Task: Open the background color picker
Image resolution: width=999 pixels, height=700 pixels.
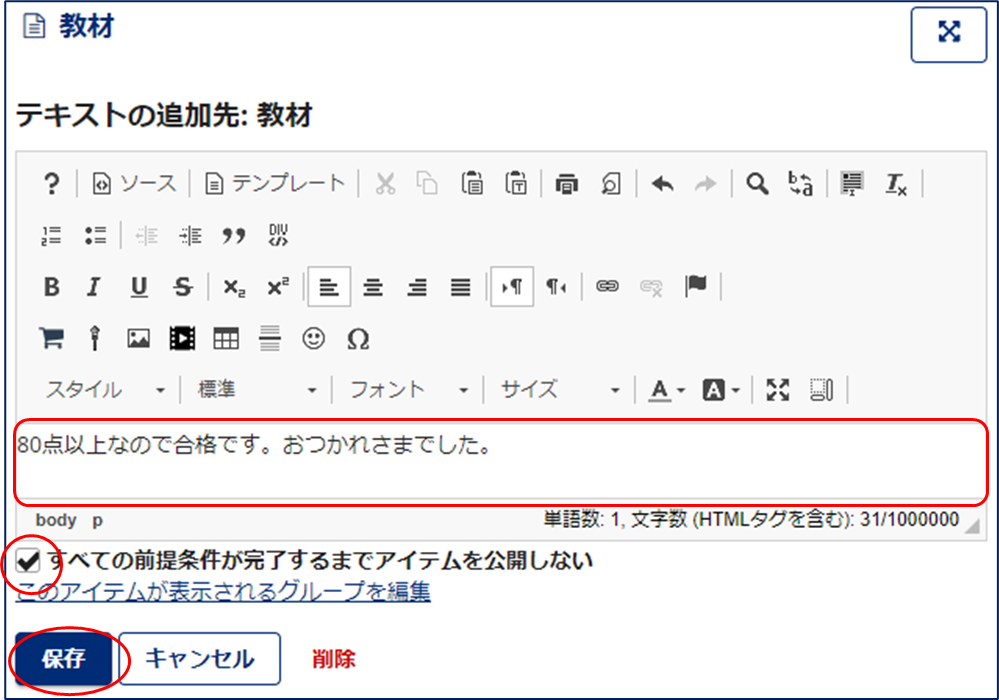Action: [x=721, y=390]
